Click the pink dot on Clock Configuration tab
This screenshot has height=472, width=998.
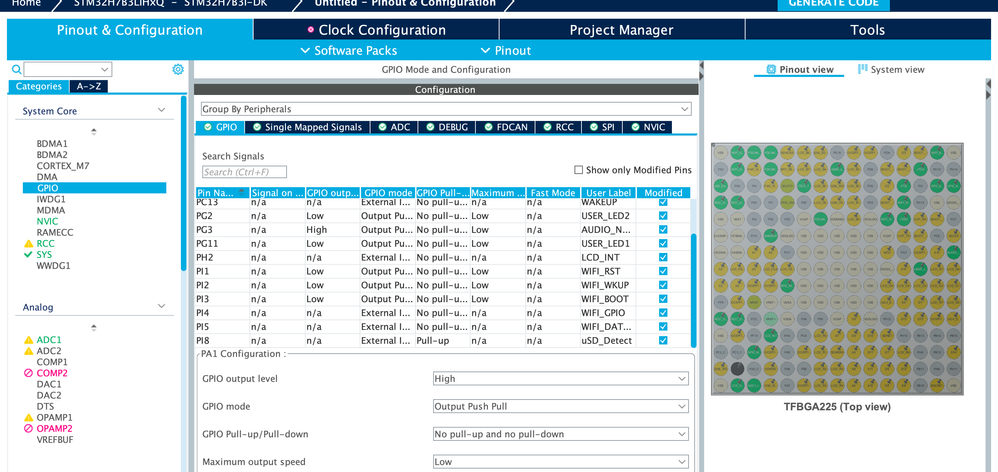tap(311, 30)
